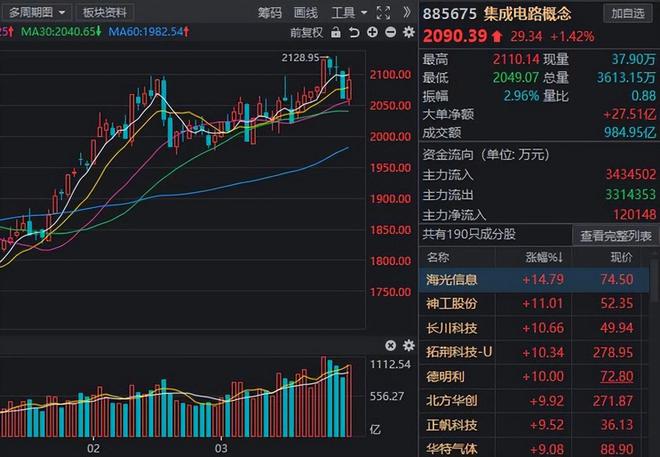The height and width of the screenshot is (457, 660).
Task: Open the 筹码 chip distribution view
Action: (269, 13)
